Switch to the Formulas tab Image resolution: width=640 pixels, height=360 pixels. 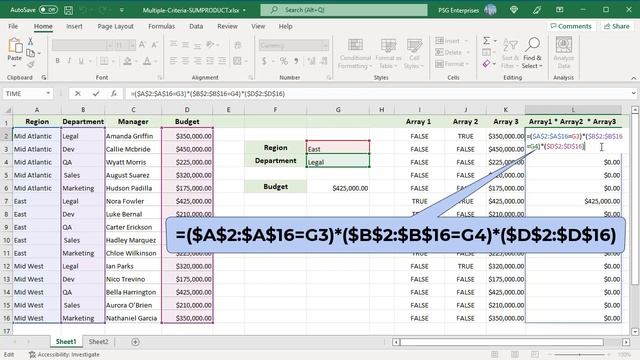(161, 26)
